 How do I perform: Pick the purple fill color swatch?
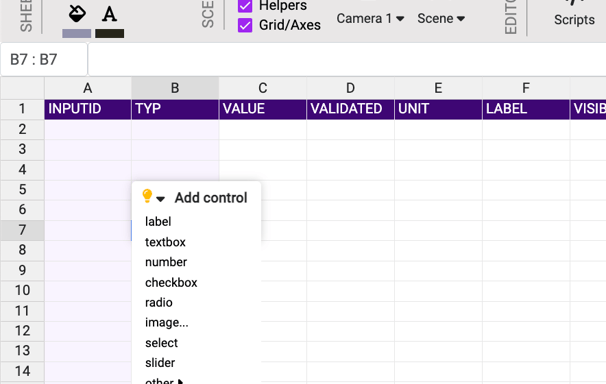pos(77,34)
